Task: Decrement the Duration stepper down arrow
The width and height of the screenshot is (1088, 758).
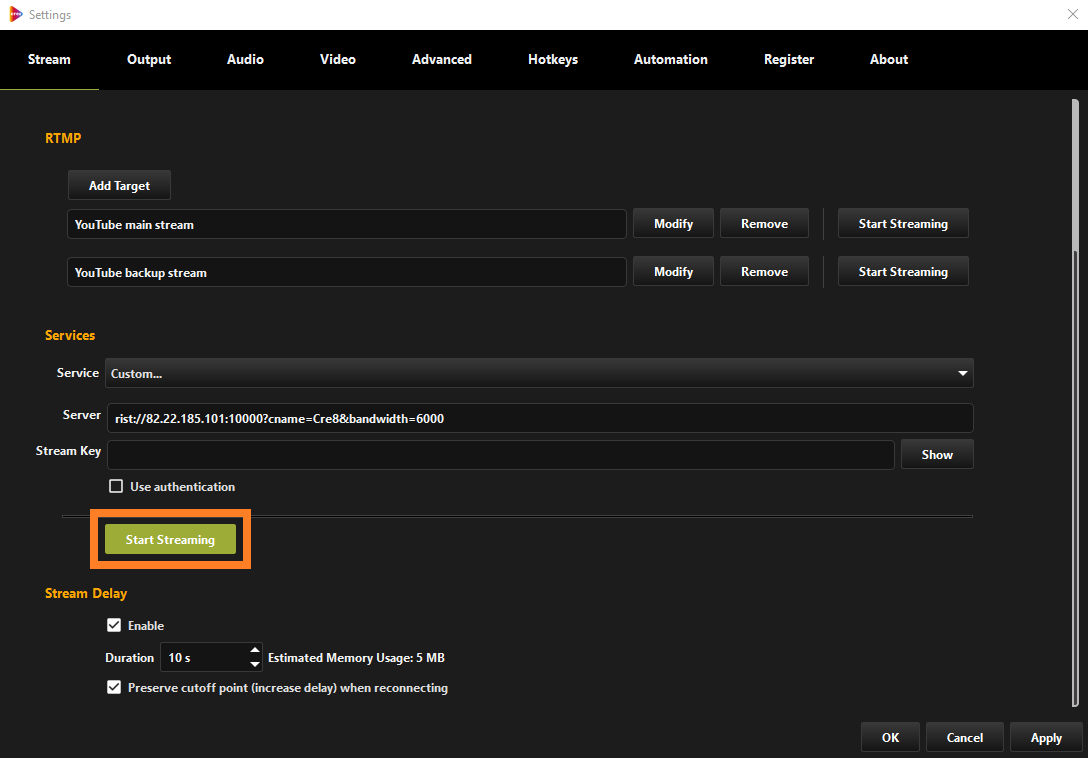Action: pyautogui.click(x=255, y=662)
